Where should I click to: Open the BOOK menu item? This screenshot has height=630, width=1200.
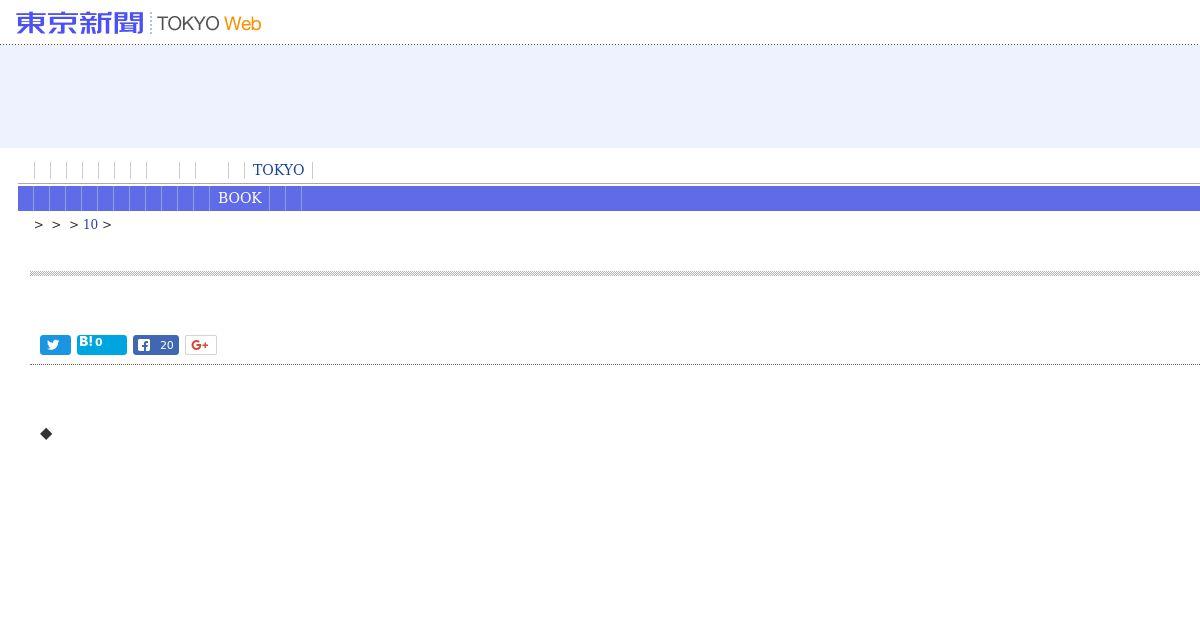(240, 198)
